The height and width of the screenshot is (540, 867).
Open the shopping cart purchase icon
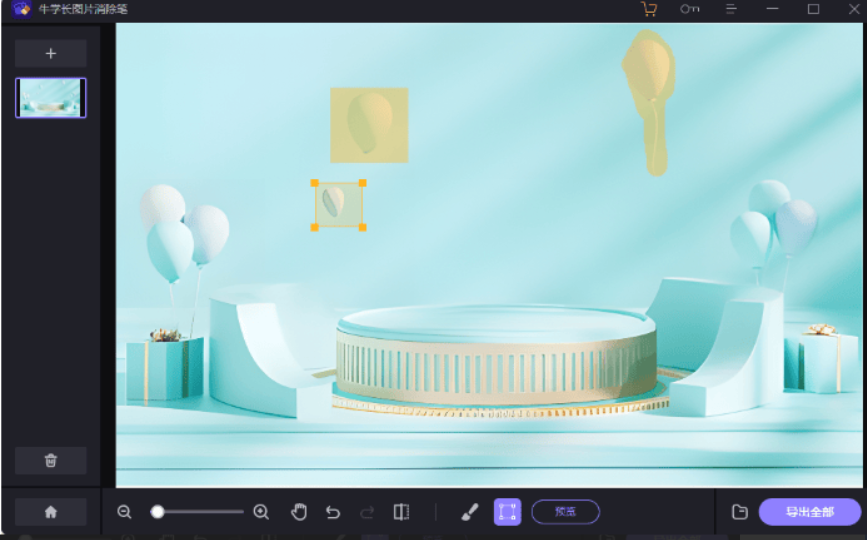coord(649,9)
